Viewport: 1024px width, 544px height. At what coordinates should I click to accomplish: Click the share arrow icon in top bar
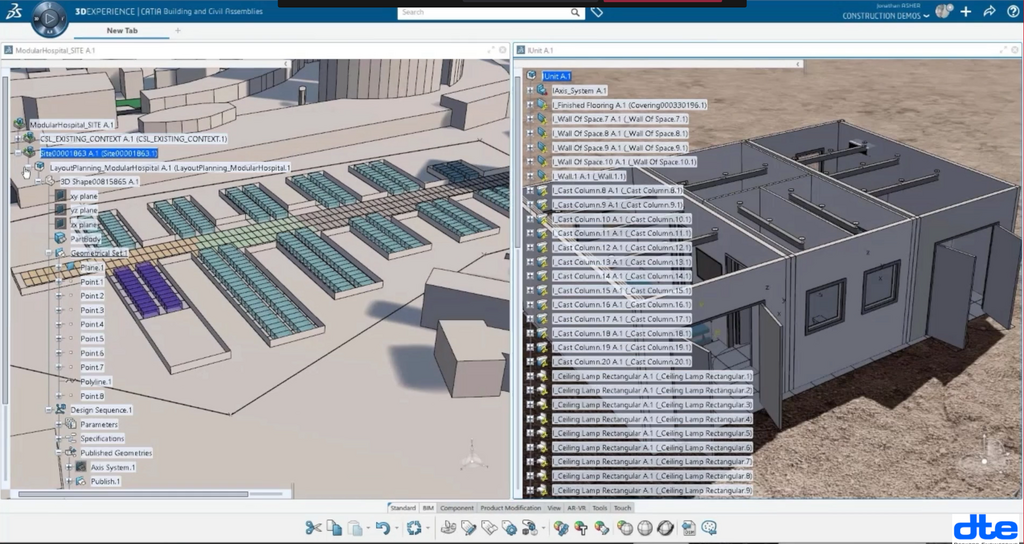click(x=989, y=11)
